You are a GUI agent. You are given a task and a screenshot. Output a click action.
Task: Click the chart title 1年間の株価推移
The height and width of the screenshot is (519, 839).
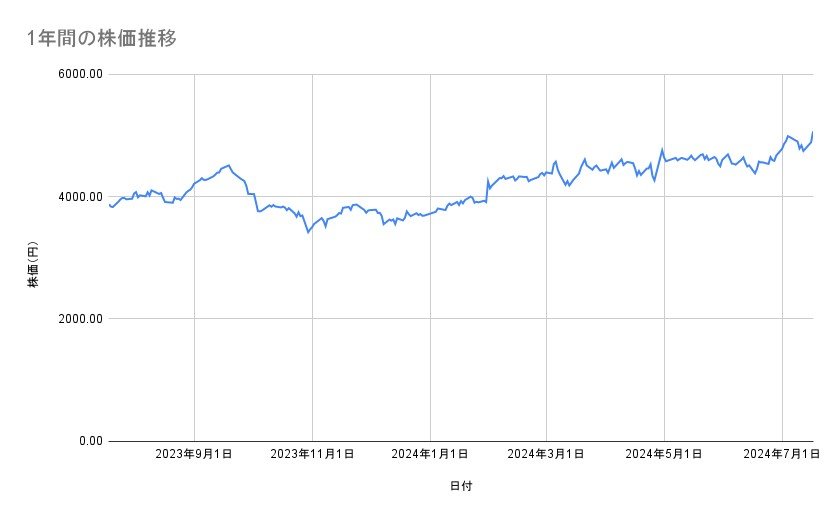pos(104,38)
